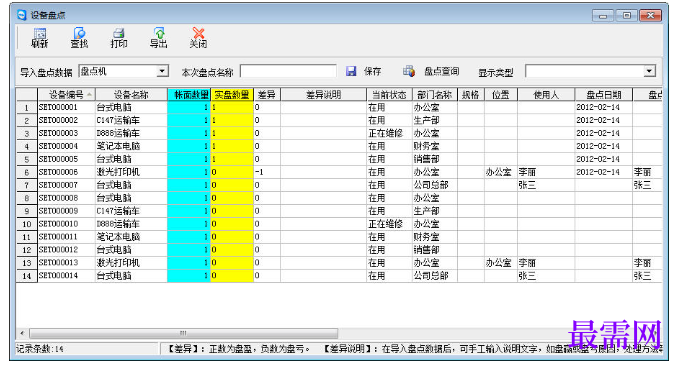Minimize the 设备盘点 window
Image resolution: width=680 pixels, height=366 pixels.
(603, 16)
